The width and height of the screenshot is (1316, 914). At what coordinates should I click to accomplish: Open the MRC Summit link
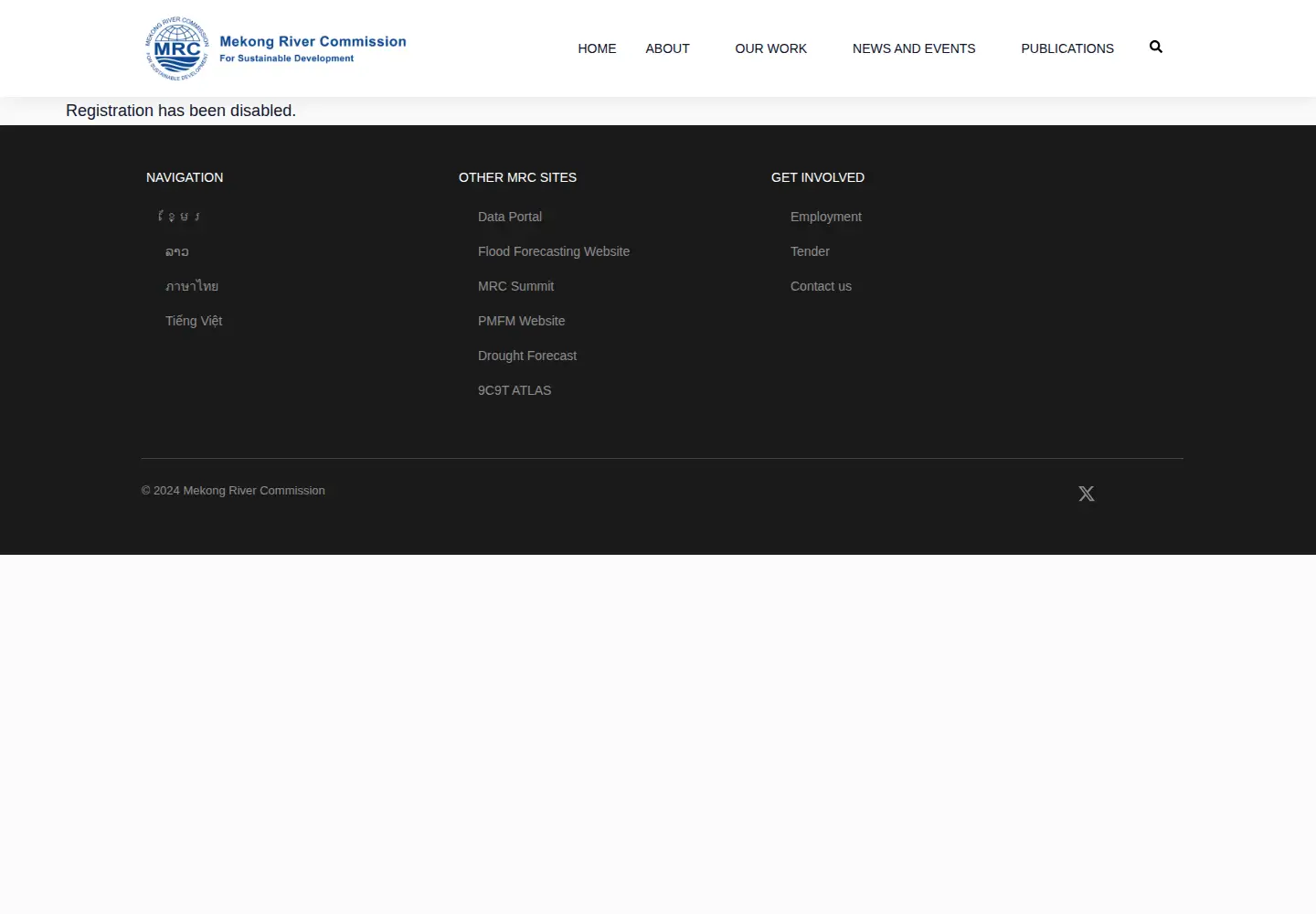[x=515, y=286]
